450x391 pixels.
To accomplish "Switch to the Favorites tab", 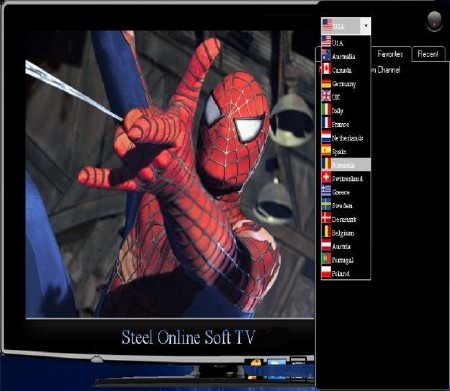I will click(x=390, y=54).
